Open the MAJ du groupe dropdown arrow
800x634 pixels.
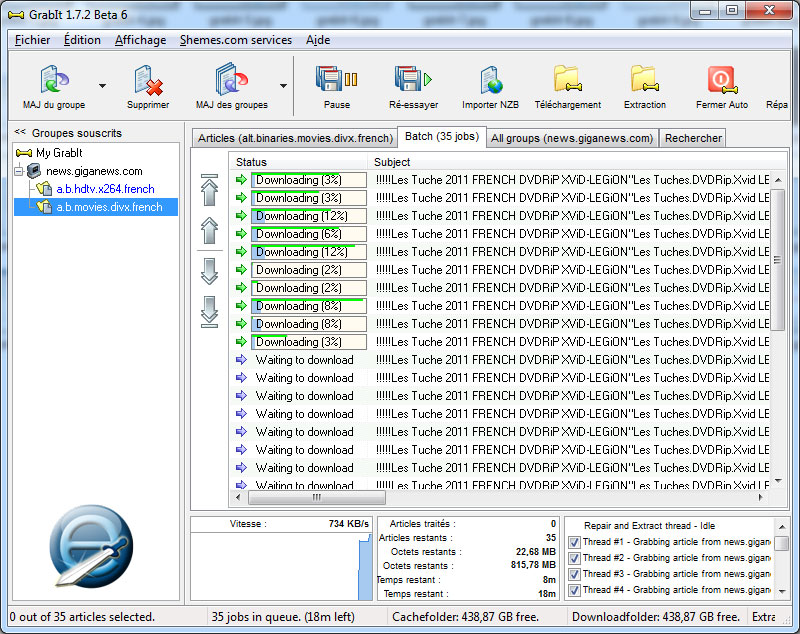tap(103, 86)
